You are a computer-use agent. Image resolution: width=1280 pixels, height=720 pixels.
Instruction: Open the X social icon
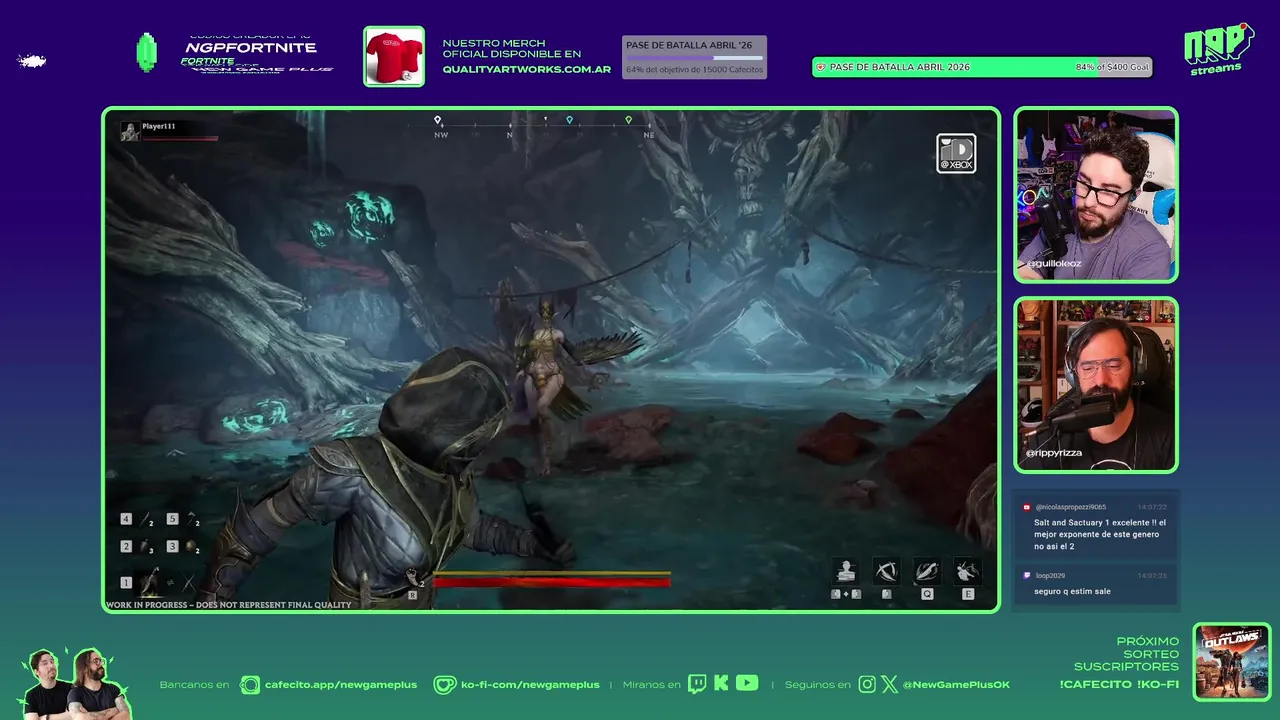click(x=890, y=684)
